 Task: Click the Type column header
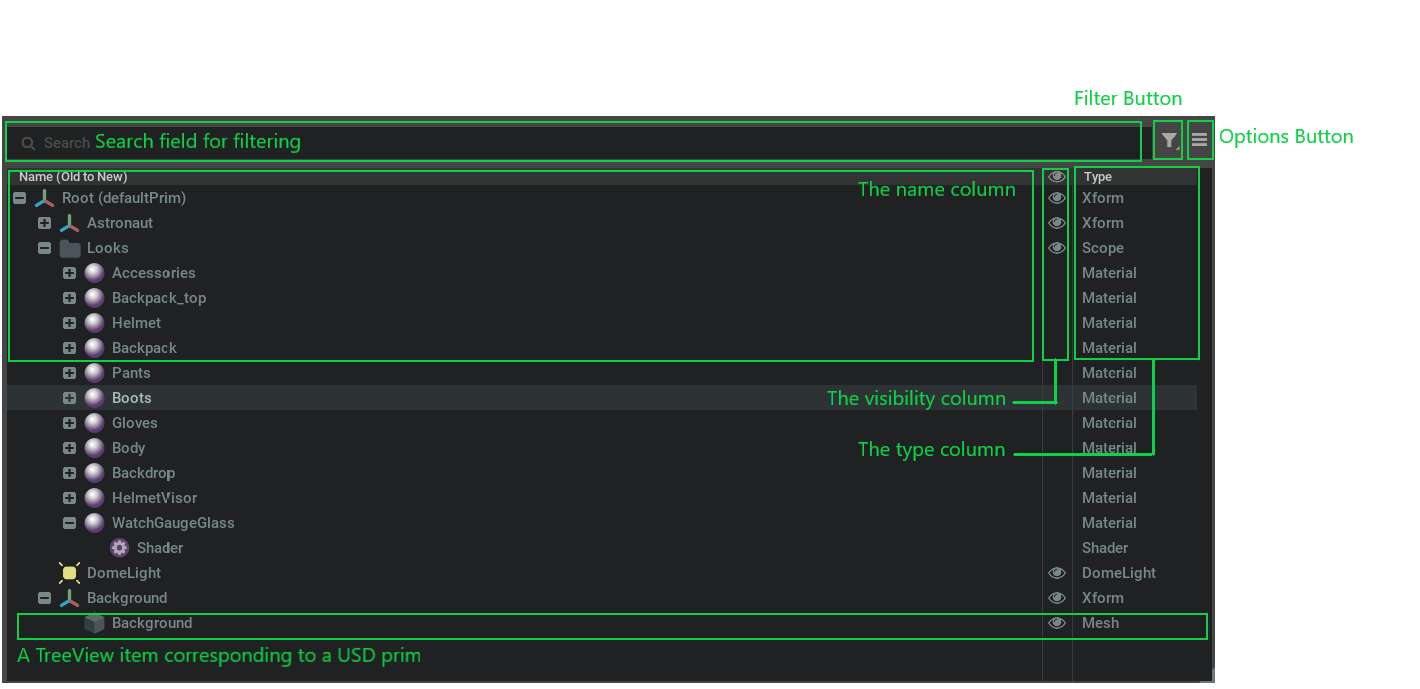click(1098, 177)
